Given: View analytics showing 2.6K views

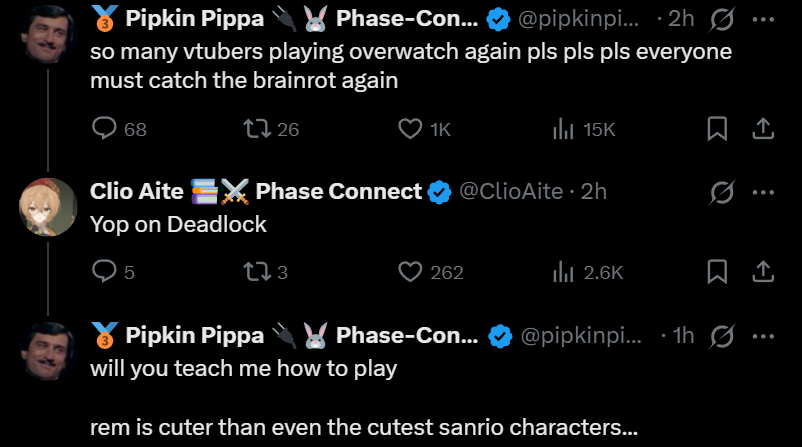Looking at the screenshot, I should point(563,271).
